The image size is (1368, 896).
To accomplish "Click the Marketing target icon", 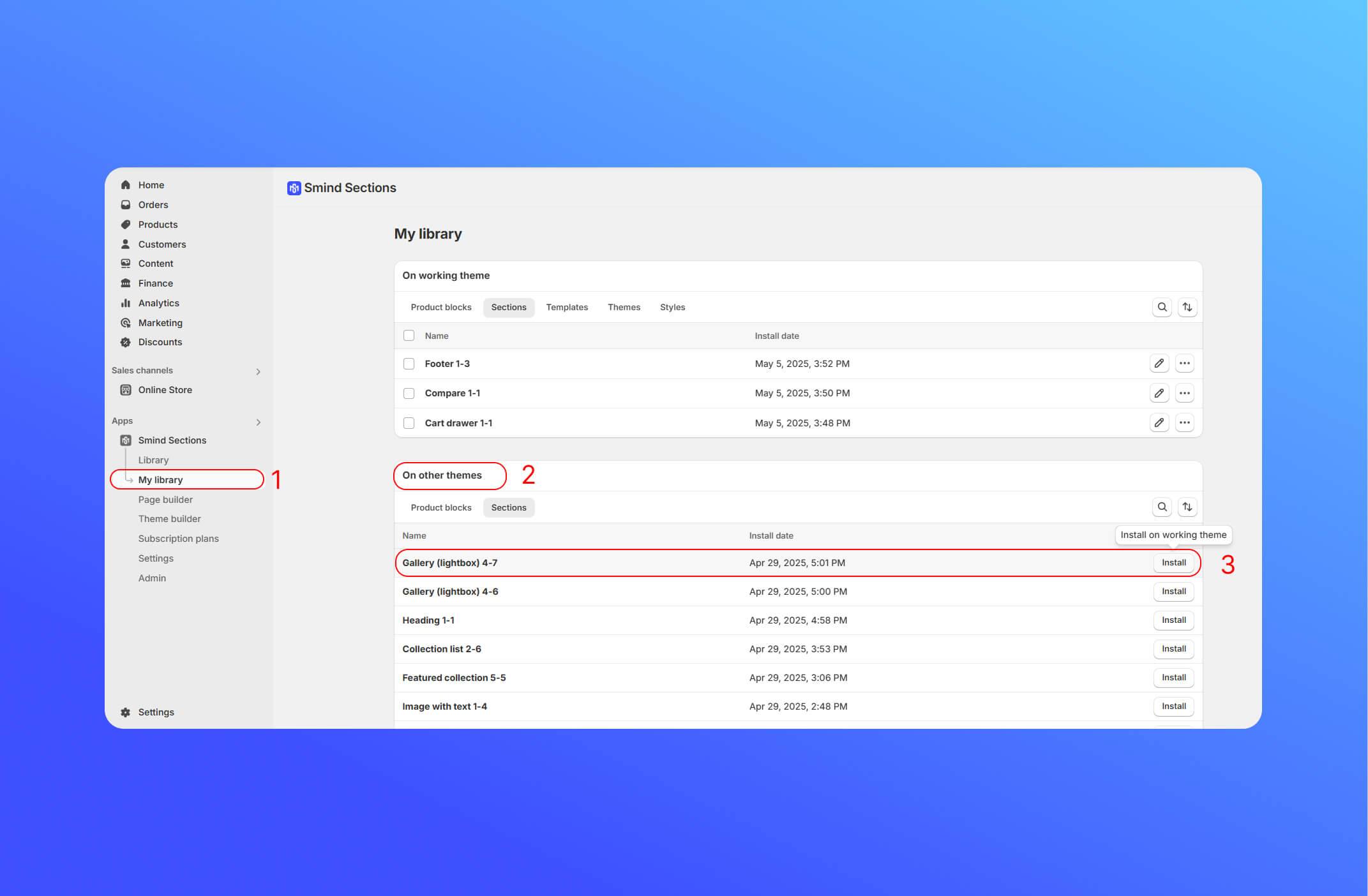I will point(126,323).
